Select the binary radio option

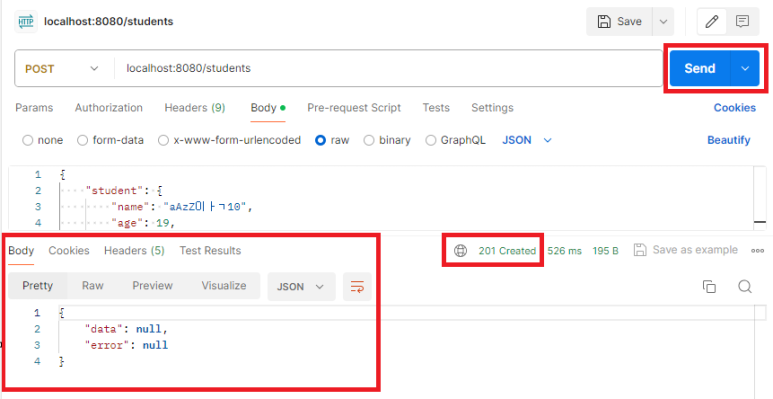tap(369, 141)
